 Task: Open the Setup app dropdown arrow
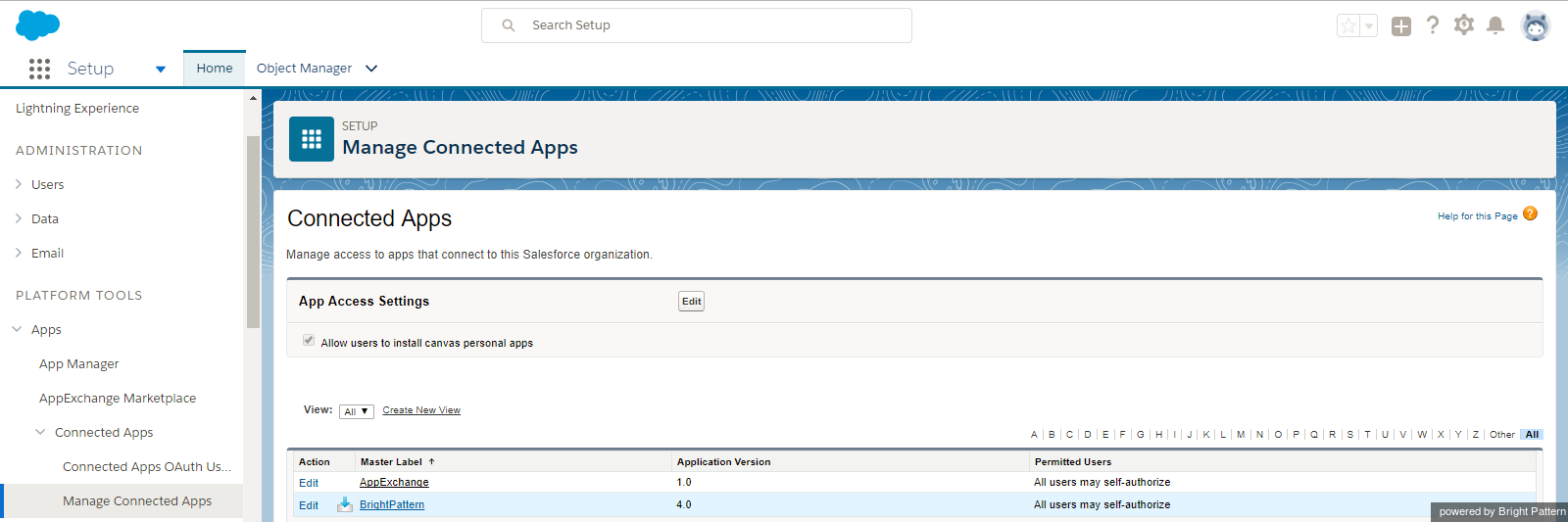tap(161, 70)
